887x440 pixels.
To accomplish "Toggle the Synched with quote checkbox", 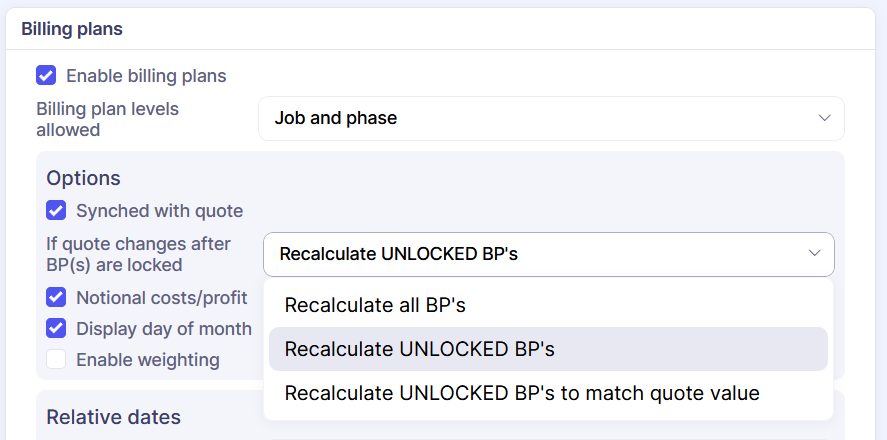I will click(x=56, y=211).
